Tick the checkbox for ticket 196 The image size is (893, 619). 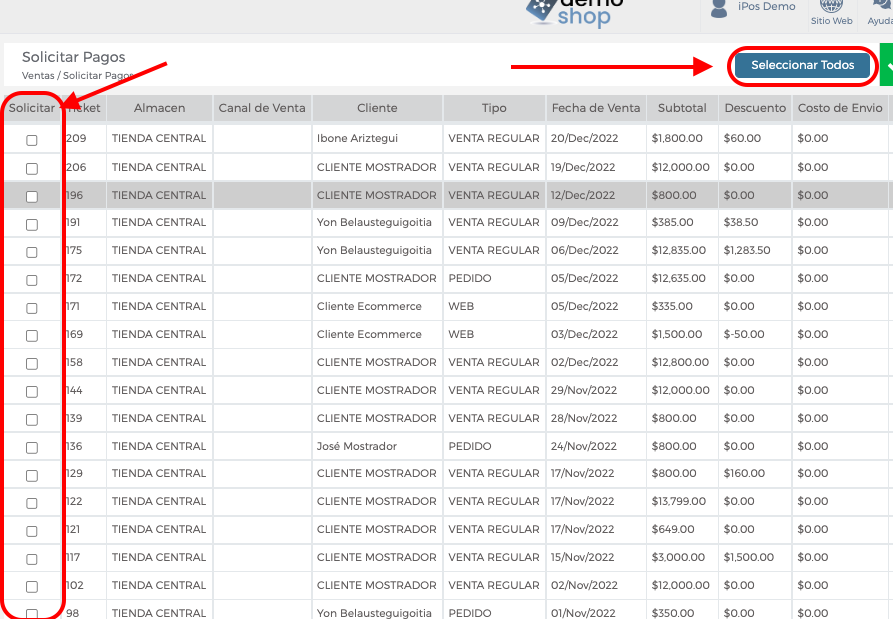pyautogui.click(x=32, y=196)
